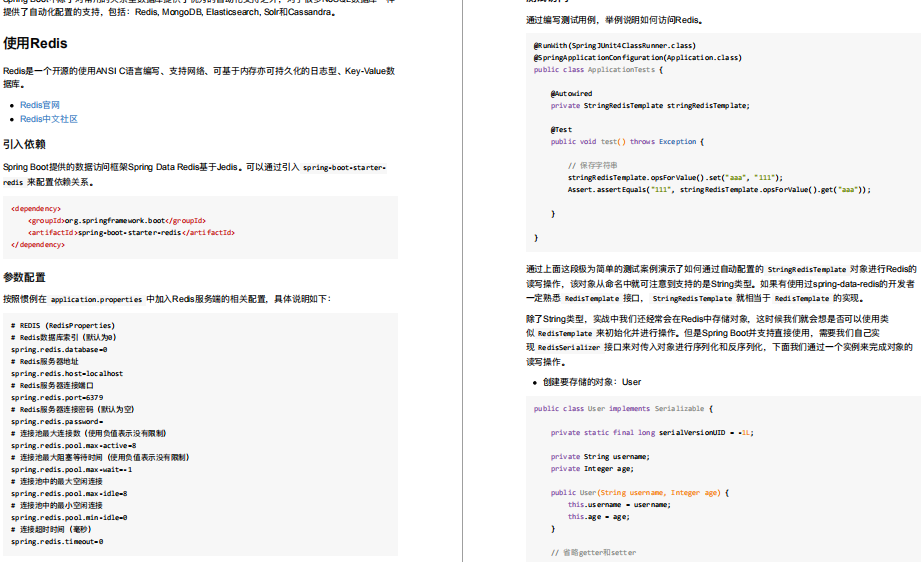Click the public void test() line
Image resolution: width=923 pixels, height=562 pixels.
(627, 142)
